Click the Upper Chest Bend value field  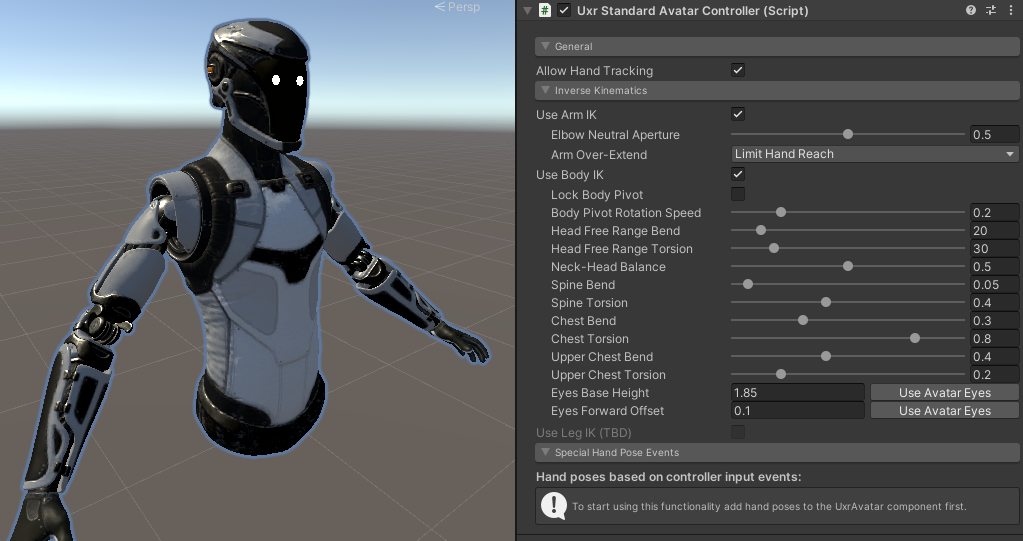pos(994,356)
